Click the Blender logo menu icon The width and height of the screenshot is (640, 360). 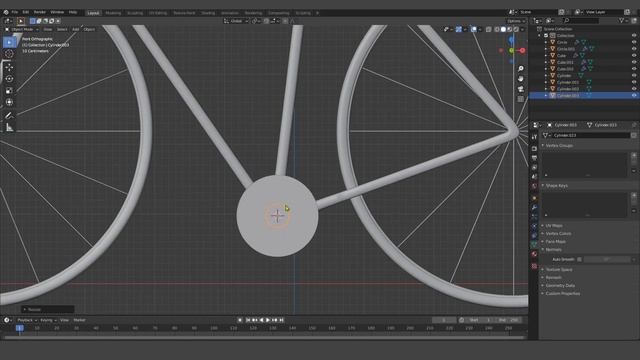click(6, 12)
